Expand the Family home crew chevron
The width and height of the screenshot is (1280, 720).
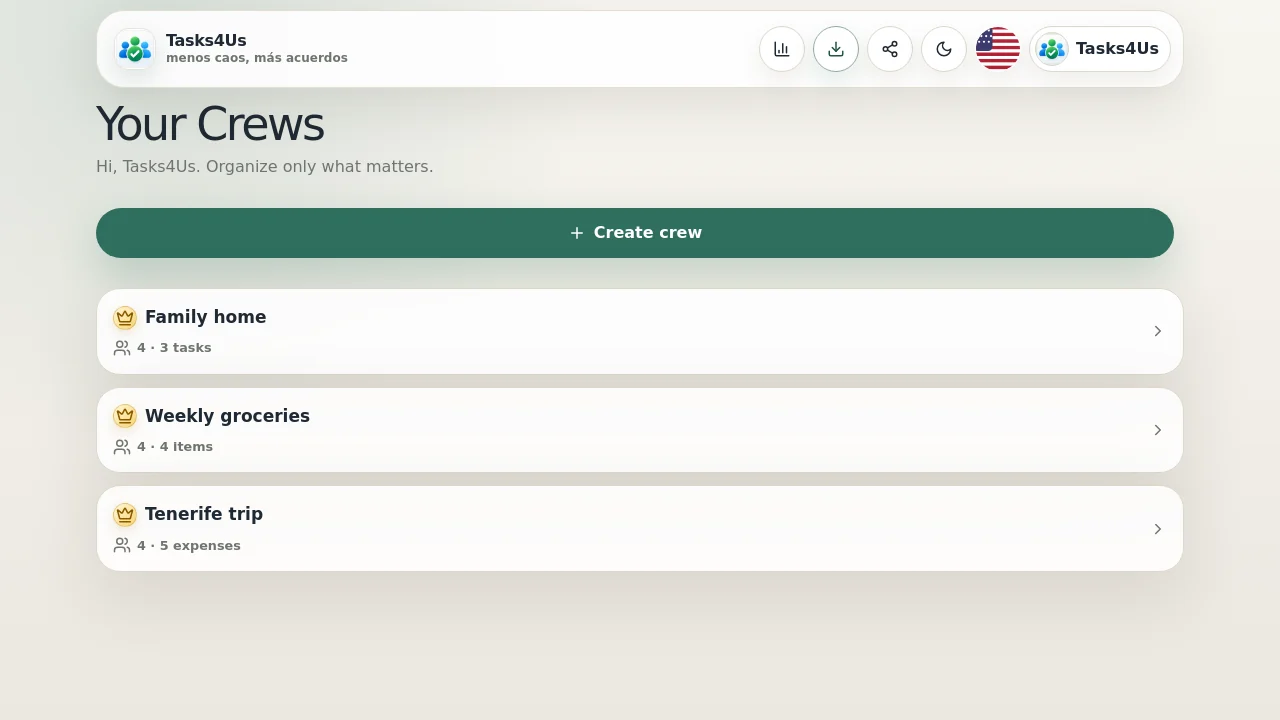(1158, 331)
